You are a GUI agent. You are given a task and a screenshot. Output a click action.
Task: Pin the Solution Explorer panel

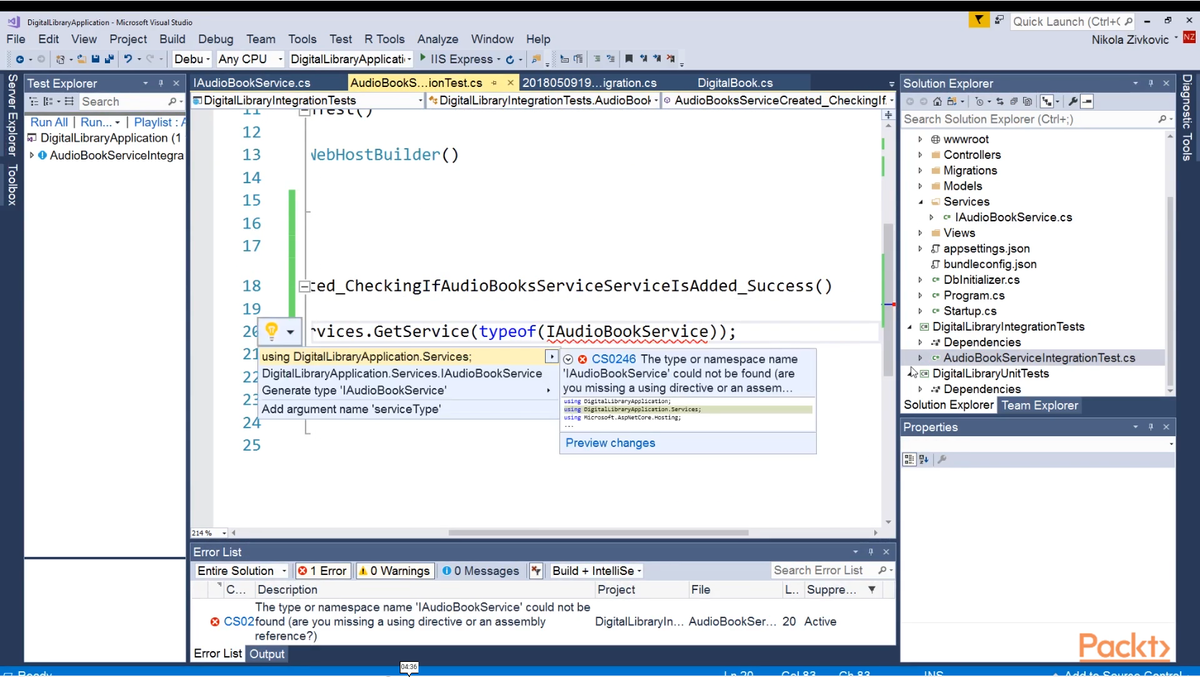1151,83
